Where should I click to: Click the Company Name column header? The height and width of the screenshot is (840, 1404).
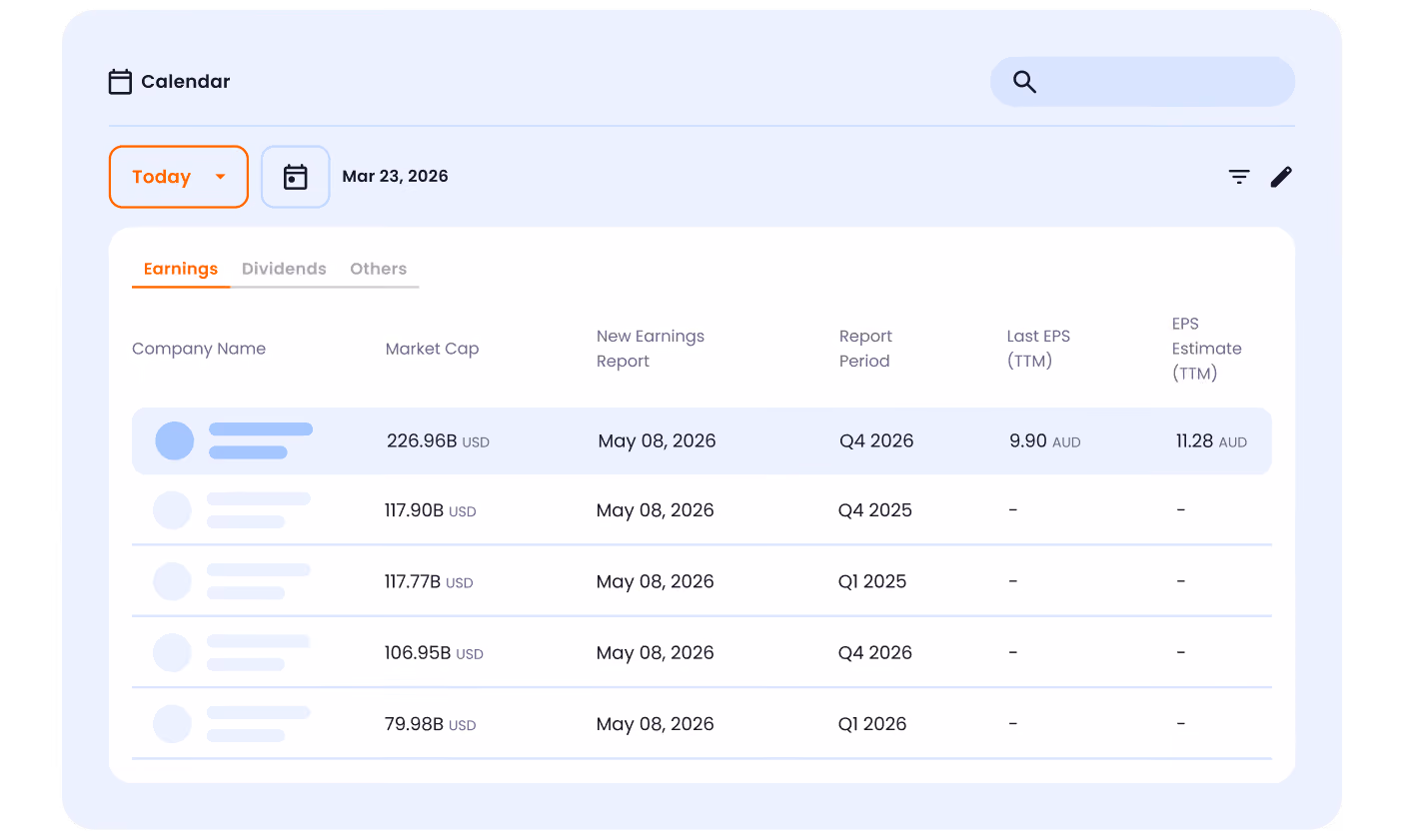tap(199, 349)
